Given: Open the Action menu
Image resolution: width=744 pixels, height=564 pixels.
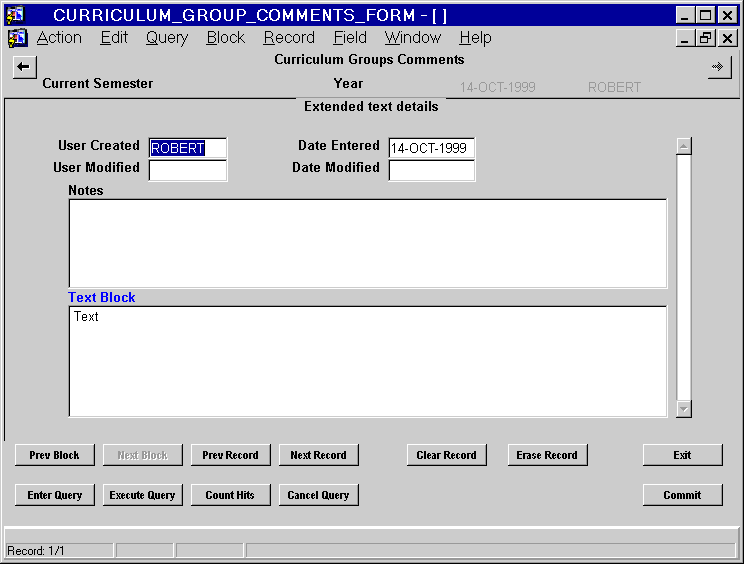Looking at the screenshot, I should tap(59, 37).
